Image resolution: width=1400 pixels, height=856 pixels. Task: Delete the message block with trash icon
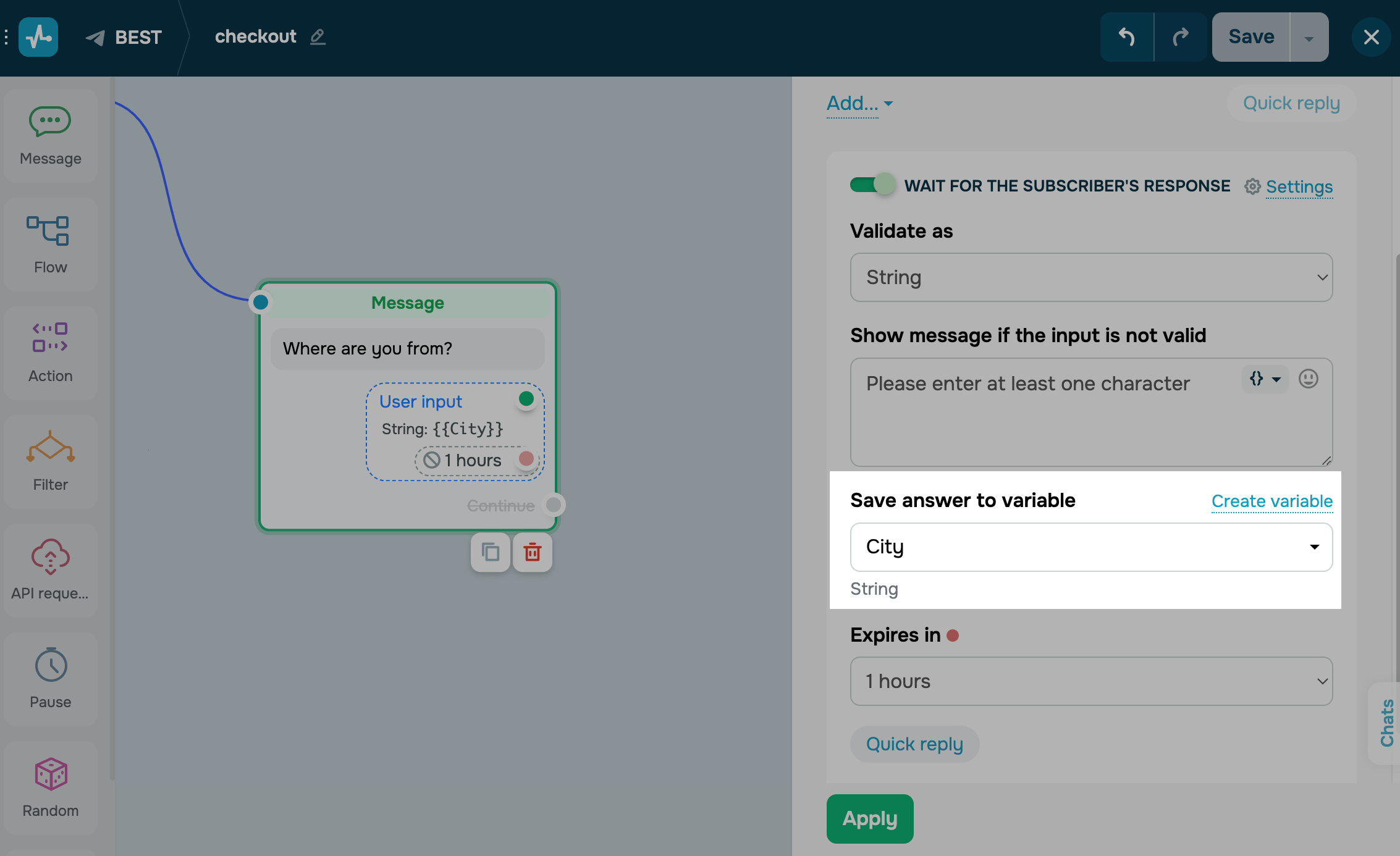pyautogui.click(x=532, y=552)
